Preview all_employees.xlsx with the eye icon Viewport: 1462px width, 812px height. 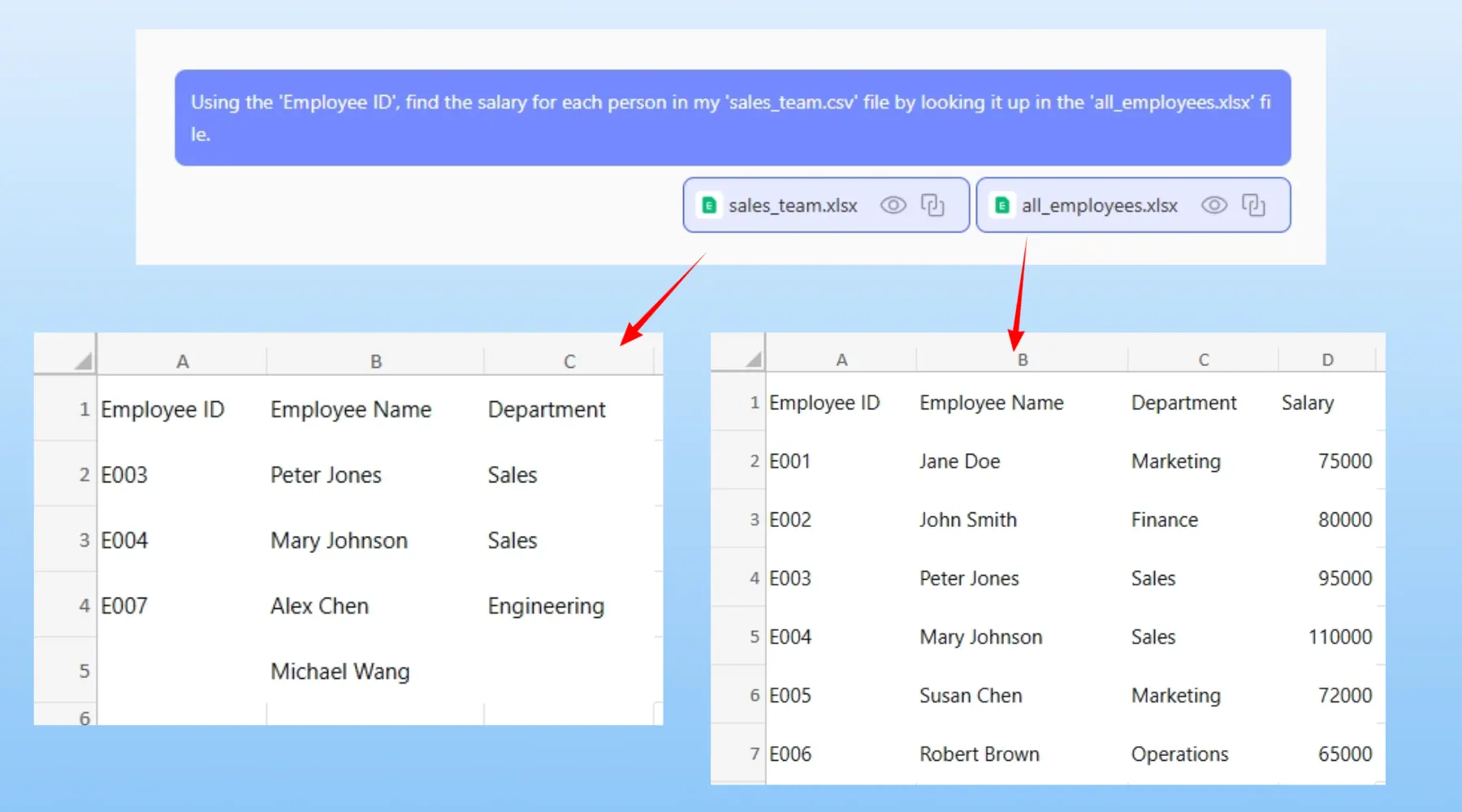coord(1213,205)
